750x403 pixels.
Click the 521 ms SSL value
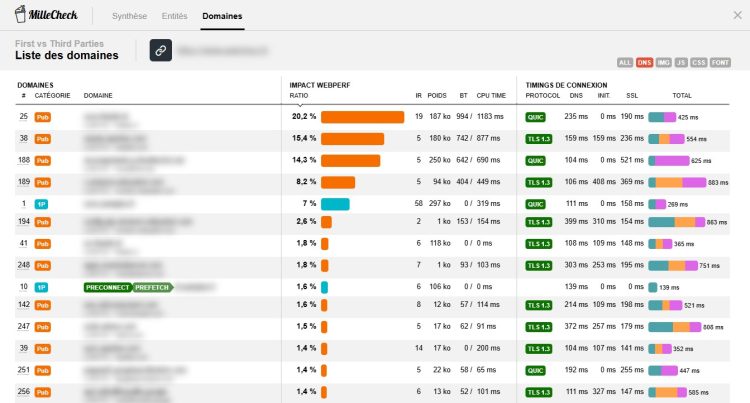[x=632, y=160]
